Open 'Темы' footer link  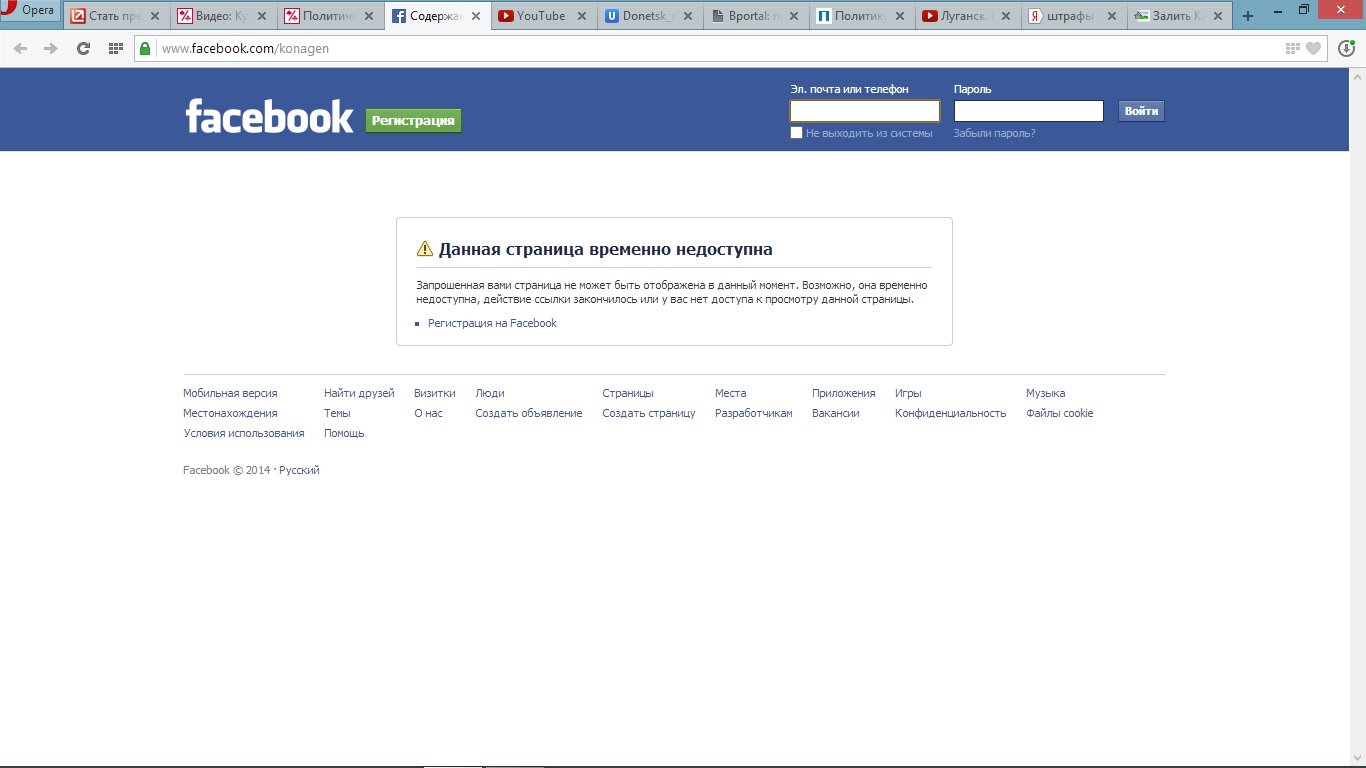tap(337, 413)
